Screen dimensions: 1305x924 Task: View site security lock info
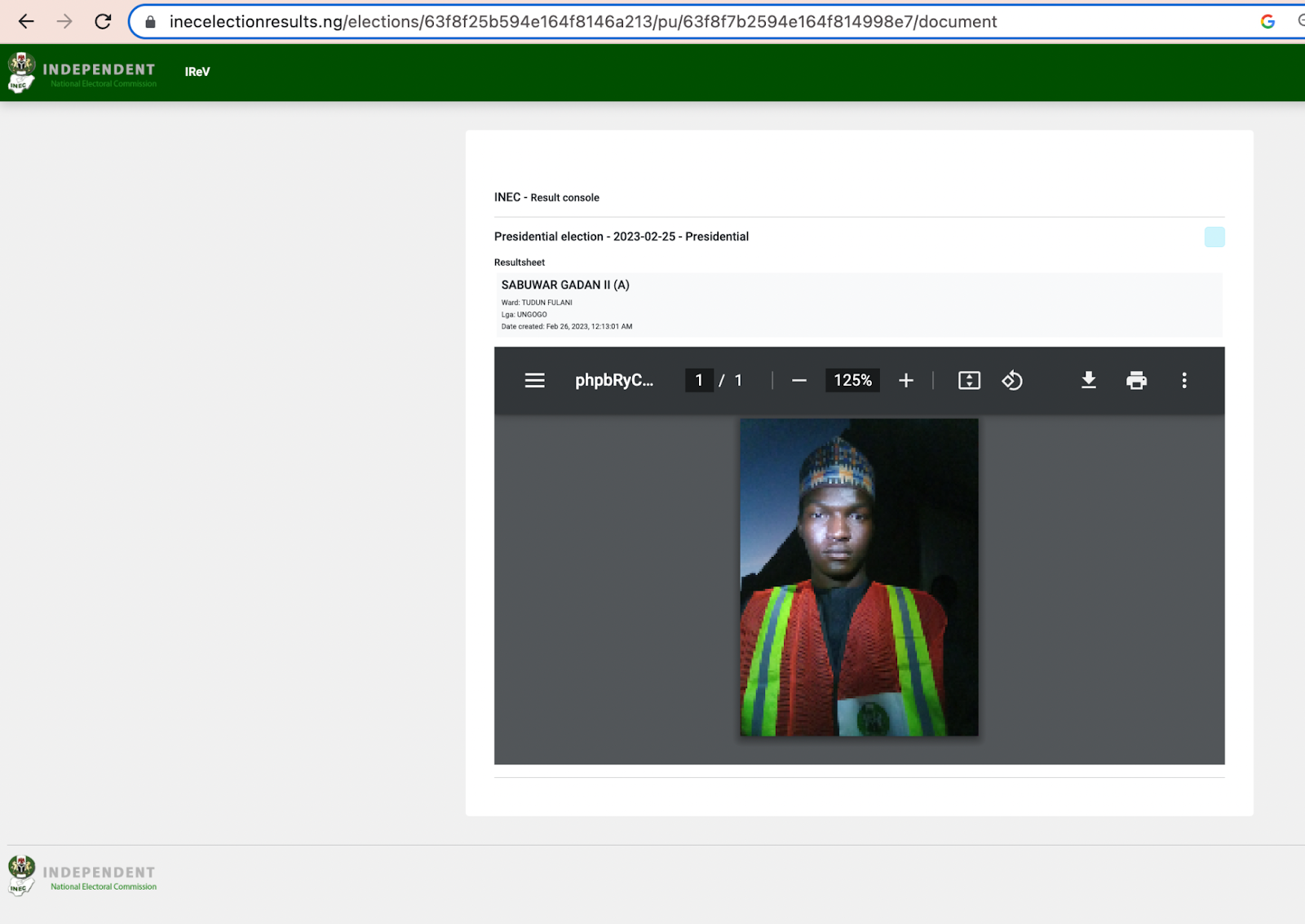(150, 22)
